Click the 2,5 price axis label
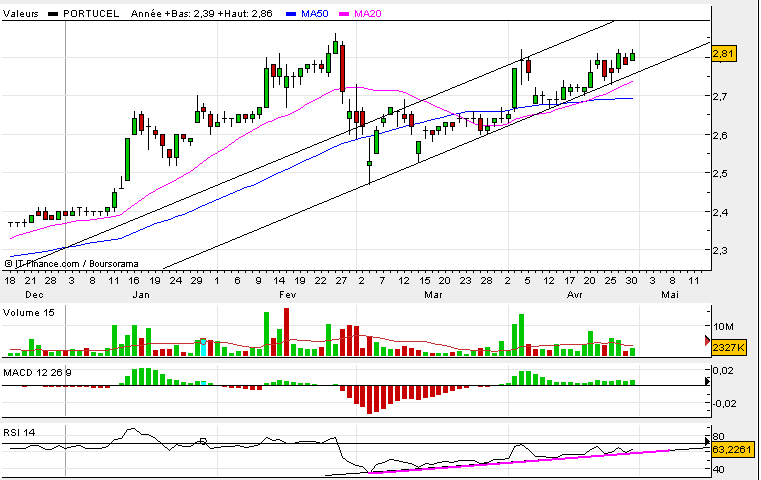The image size is (761, 480). tap(720, 173)
